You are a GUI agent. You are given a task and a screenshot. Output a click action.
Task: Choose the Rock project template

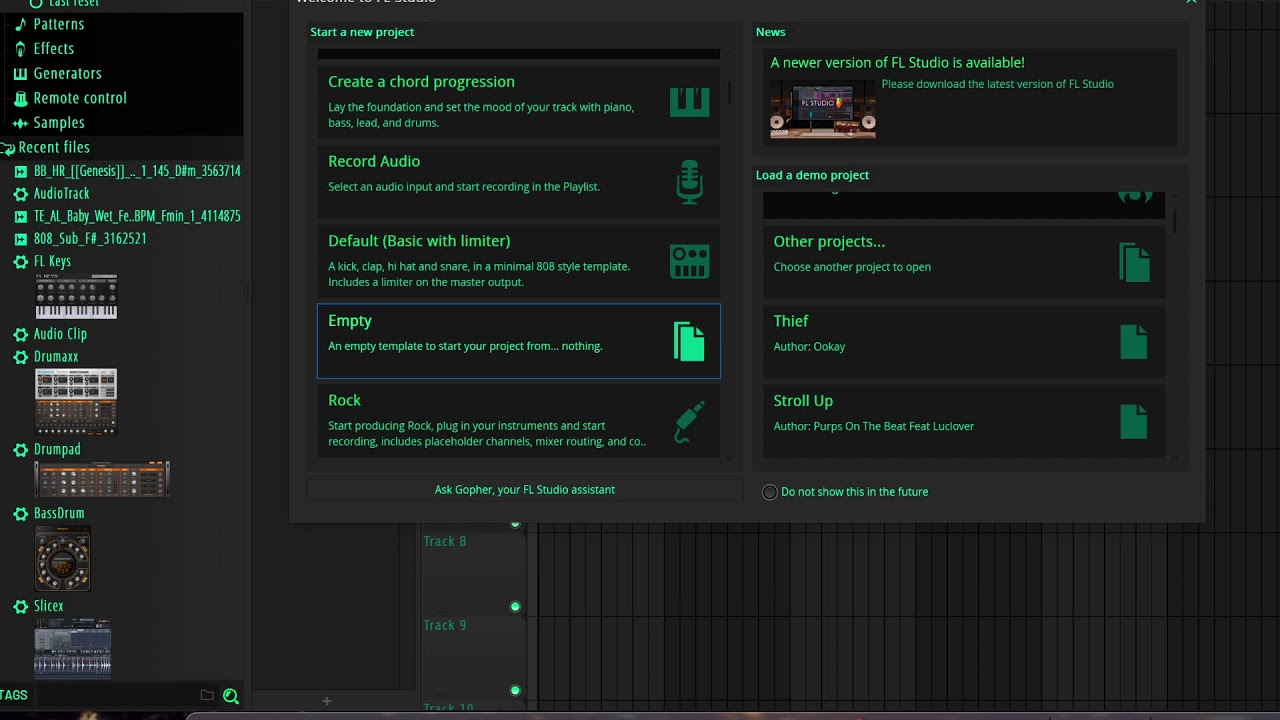tap(519, 421)
